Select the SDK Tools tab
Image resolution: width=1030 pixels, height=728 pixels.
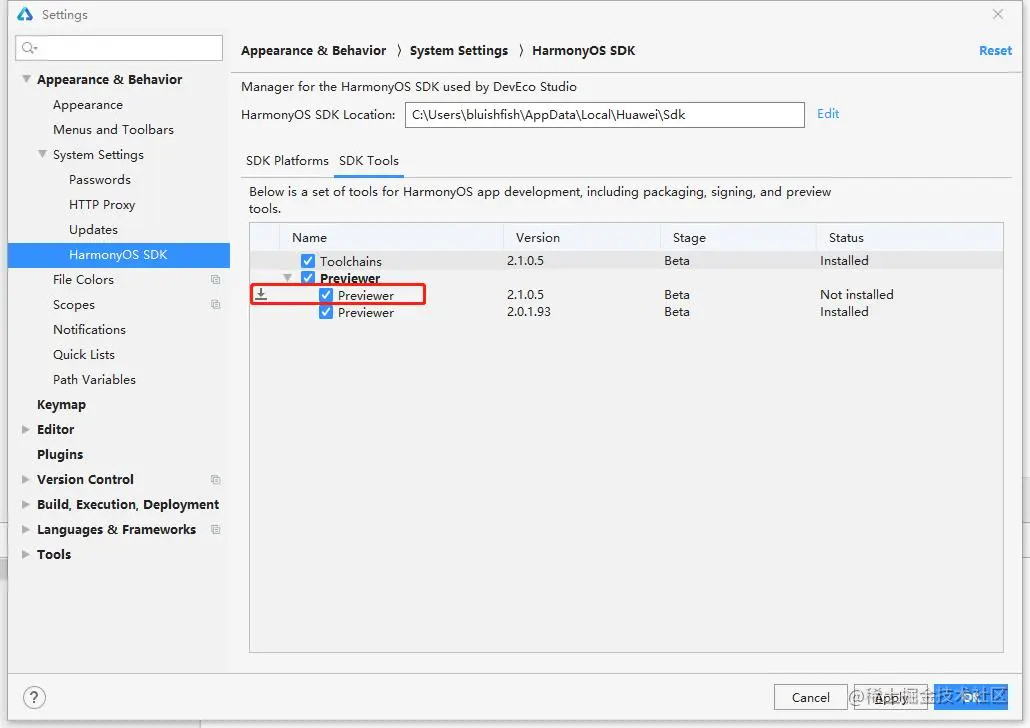pos(369,161)
